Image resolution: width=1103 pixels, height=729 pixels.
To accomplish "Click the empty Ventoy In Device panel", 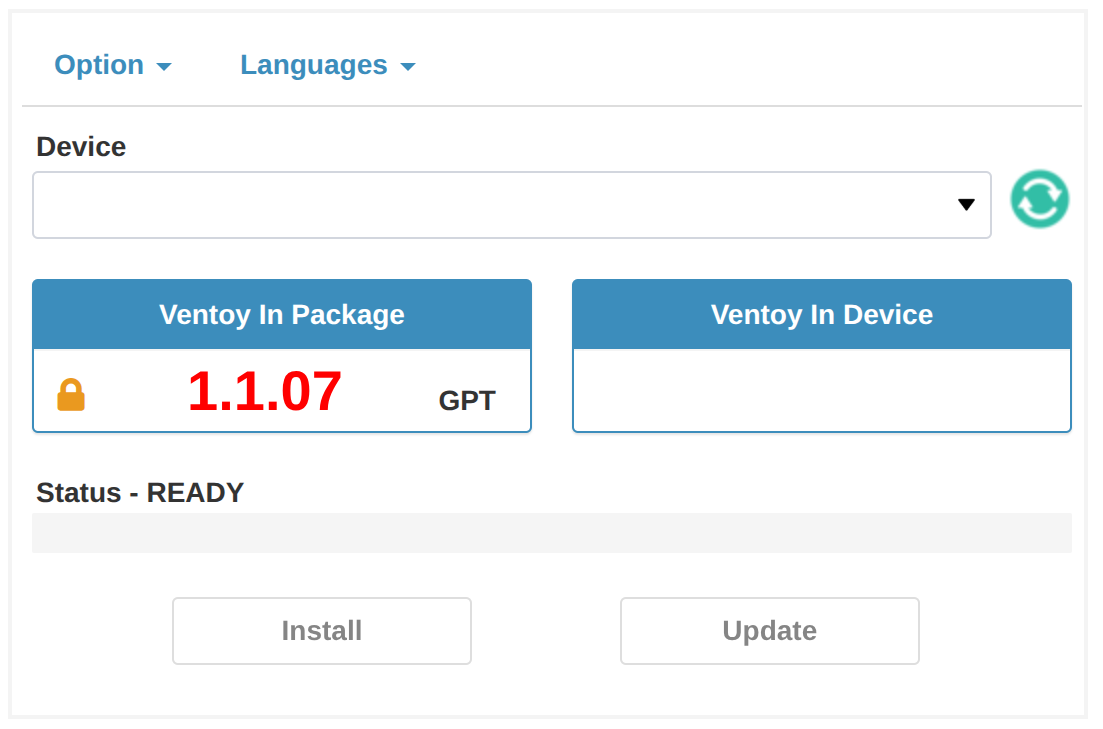I will (x=821, y=390).
